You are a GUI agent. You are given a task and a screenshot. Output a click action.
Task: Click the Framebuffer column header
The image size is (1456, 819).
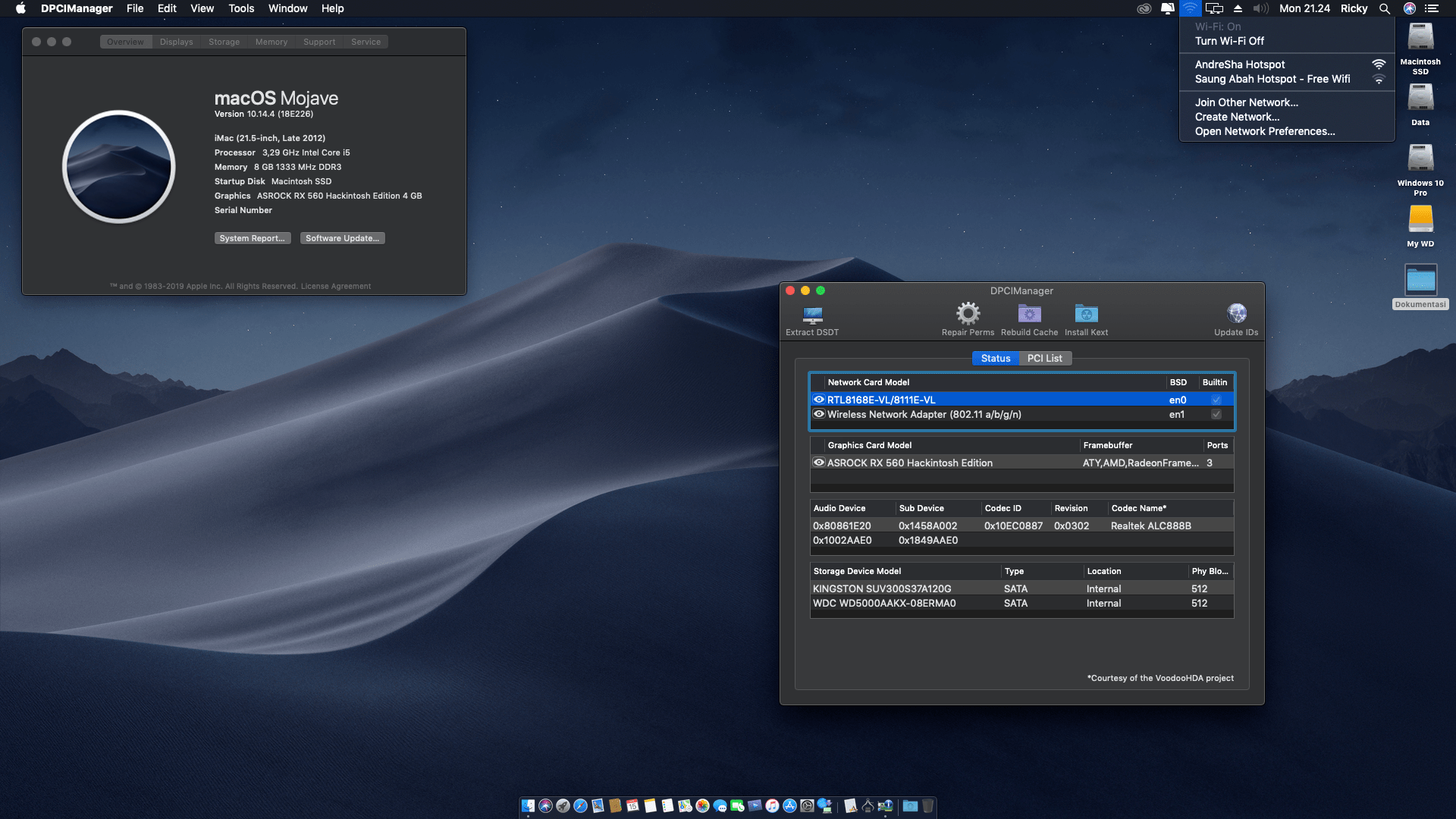(1141, 445)
